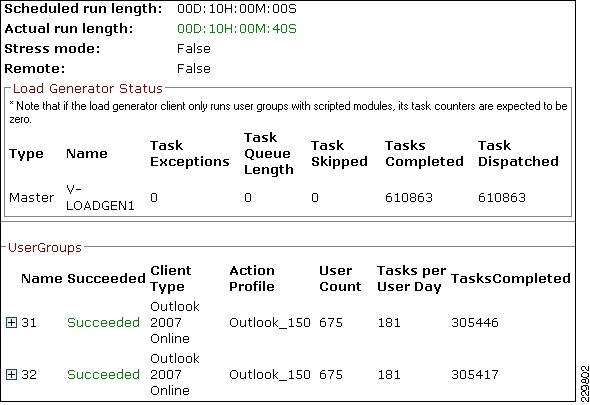Screen dimensions: 590x405
Task: Click the Client Type column header
Action: pyautogui.click(x=170, y=279)
